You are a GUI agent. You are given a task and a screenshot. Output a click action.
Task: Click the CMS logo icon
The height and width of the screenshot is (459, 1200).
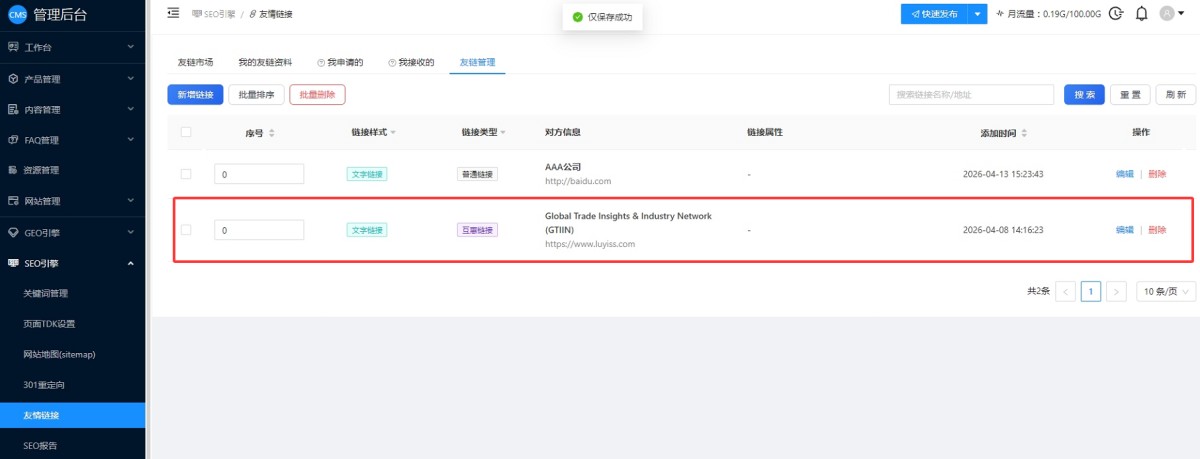16,14
